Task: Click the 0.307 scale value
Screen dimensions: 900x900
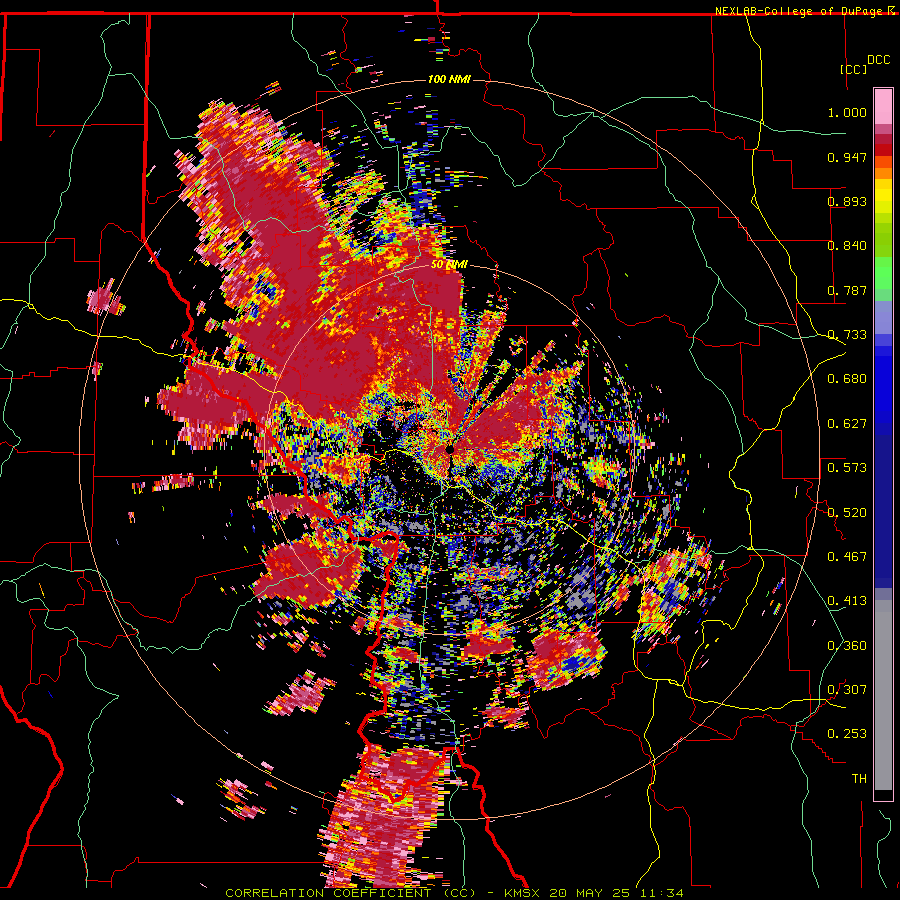Action: [847, 690]
